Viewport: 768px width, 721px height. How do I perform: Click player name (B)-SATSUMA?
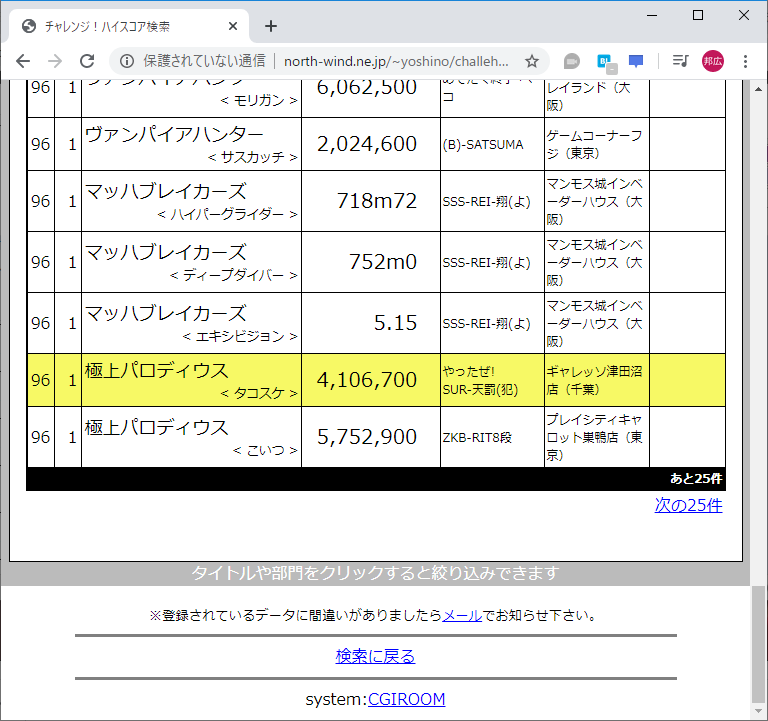[483, 144]
